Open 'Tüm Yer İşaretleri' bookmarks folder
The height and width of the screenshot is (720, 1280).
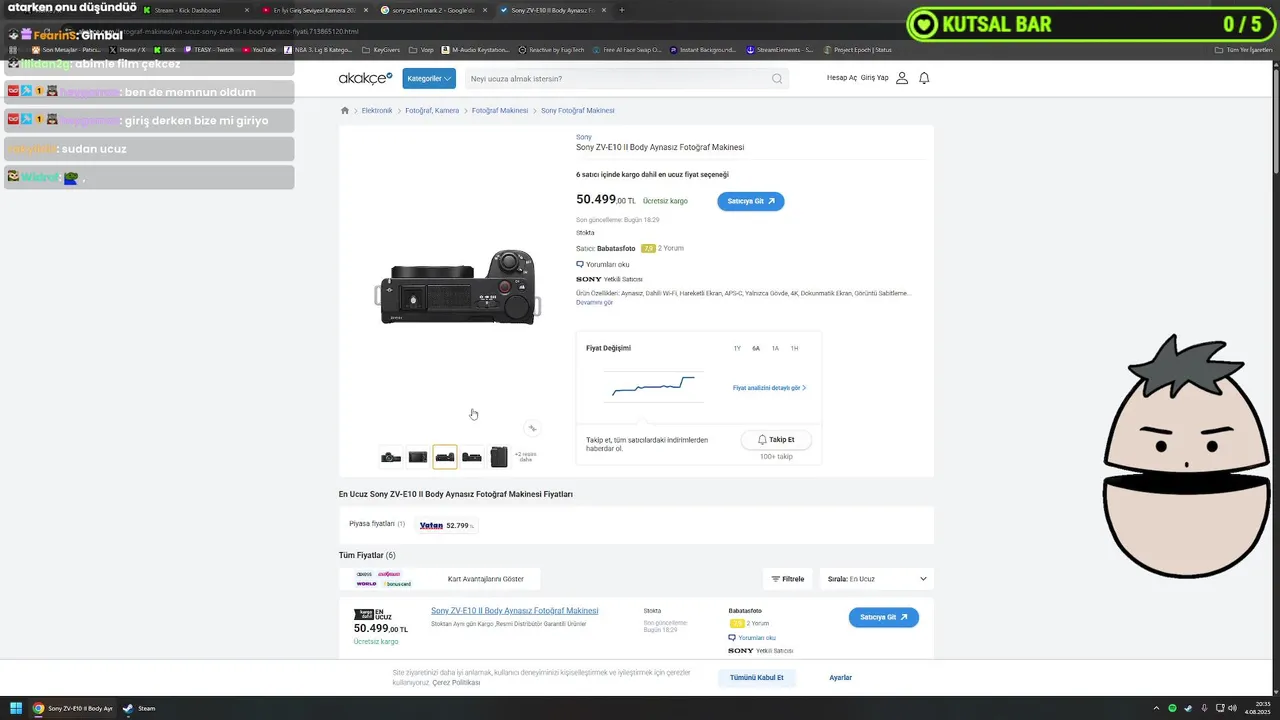[1244, 49]
